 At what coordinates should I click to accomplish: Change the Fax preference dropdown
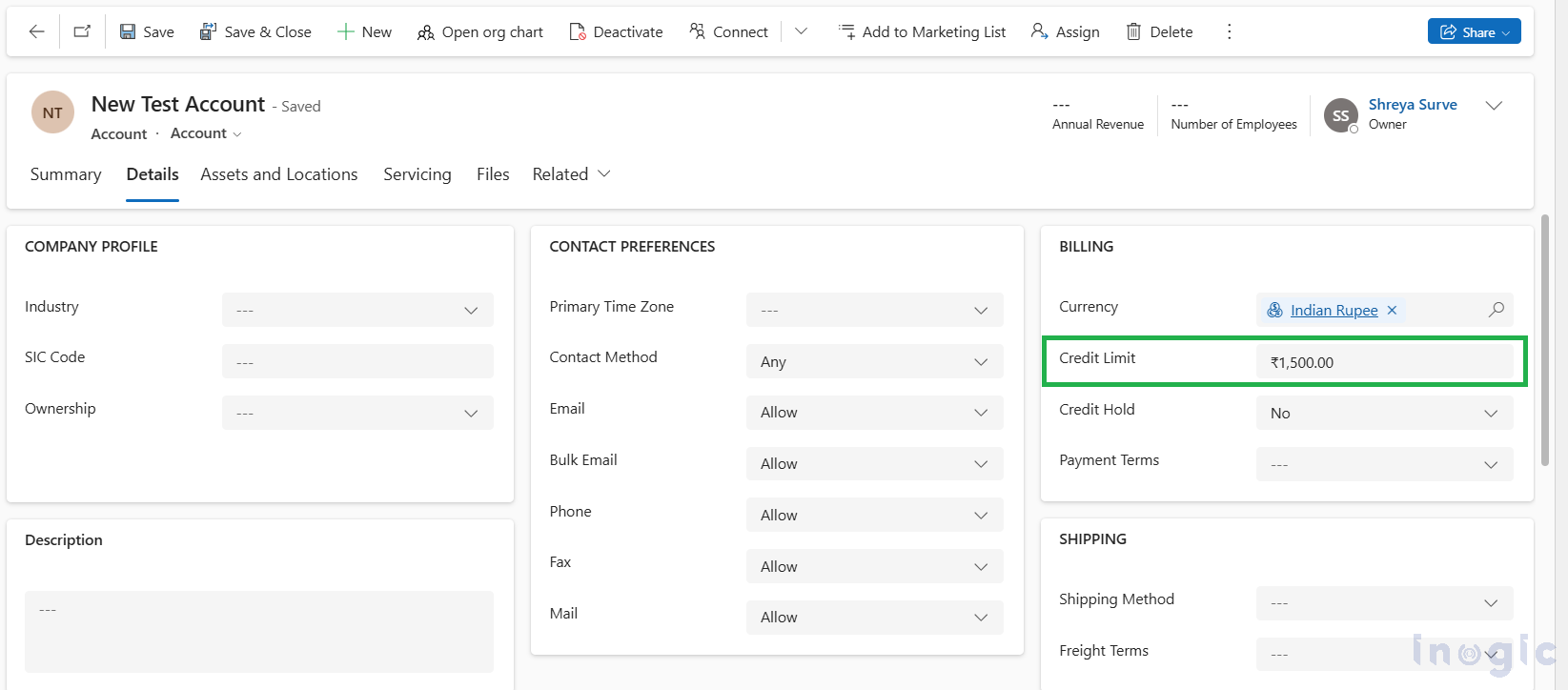click(875, 566)
